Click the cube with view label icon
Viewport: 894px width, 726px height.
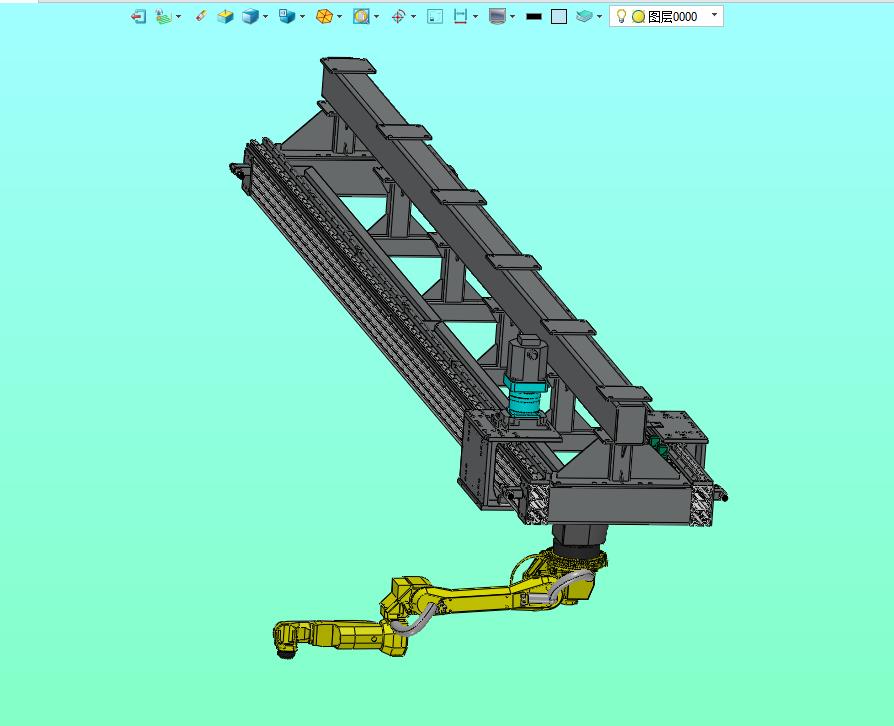pos(287,17)
